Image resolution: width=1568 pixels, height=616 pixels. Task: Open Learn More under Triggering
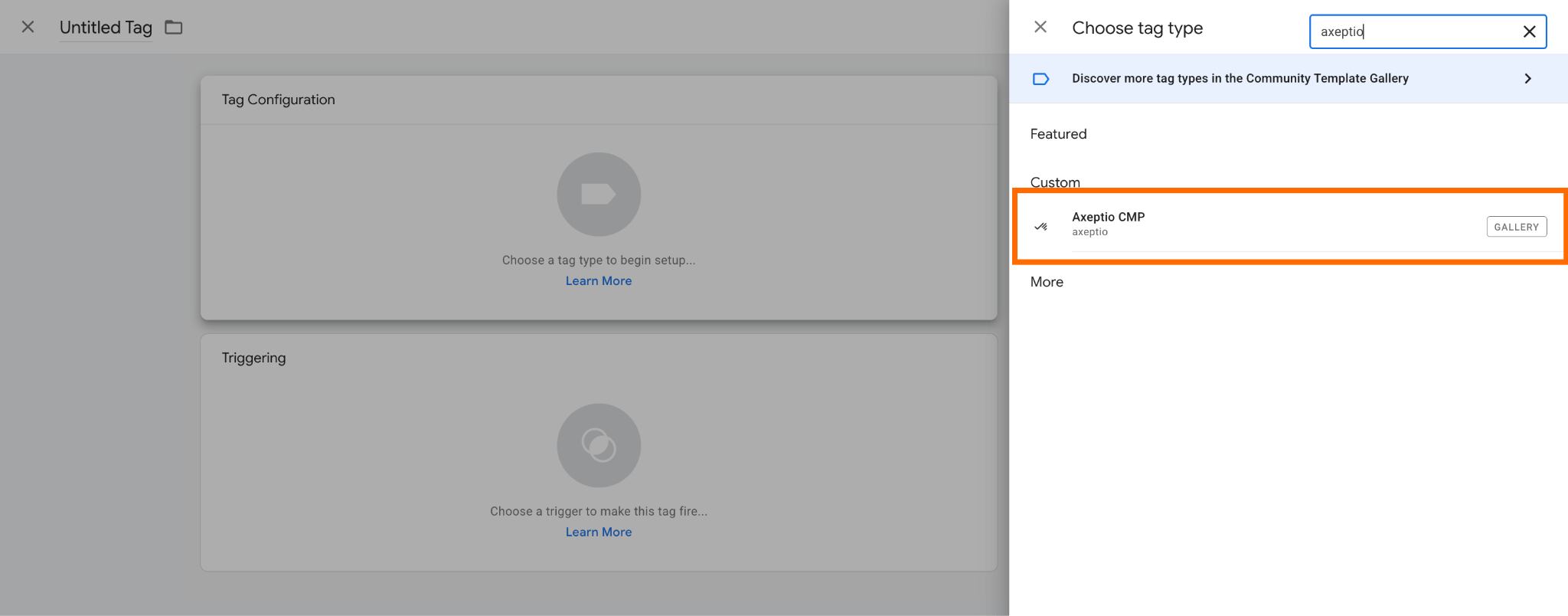pyautogui.click(x=599, y=532)
